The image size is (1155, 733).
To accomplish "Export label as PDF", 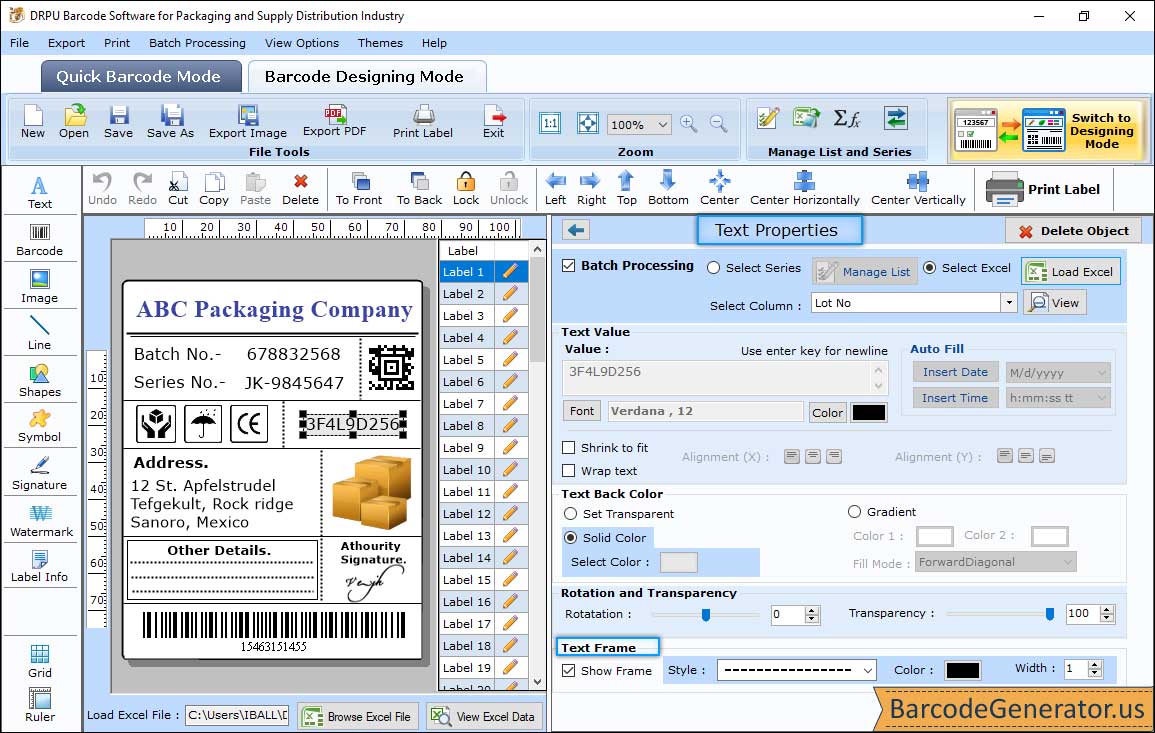I will (x=334, y=121).
